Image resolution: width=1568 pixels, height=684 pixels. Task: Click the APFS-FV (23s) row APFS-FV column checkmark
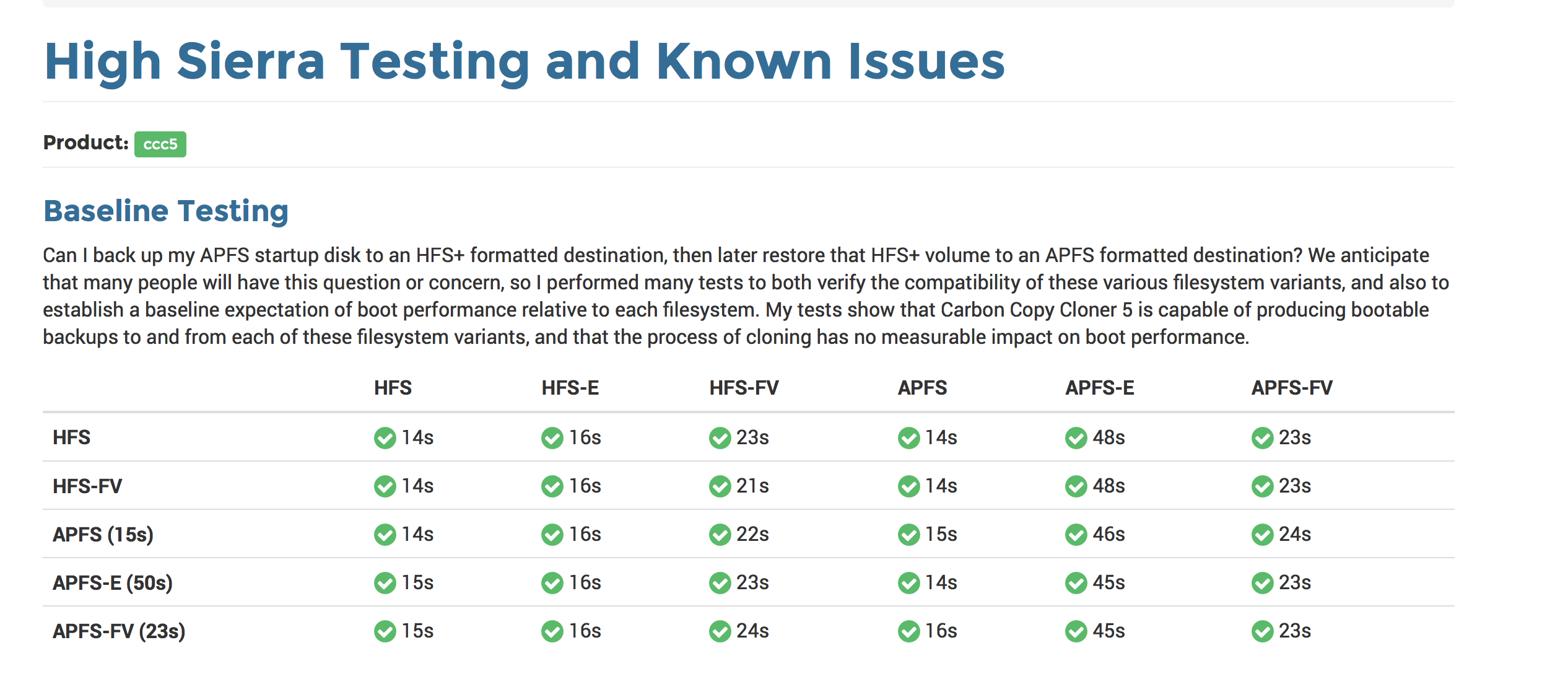[x=1262, y=631]
